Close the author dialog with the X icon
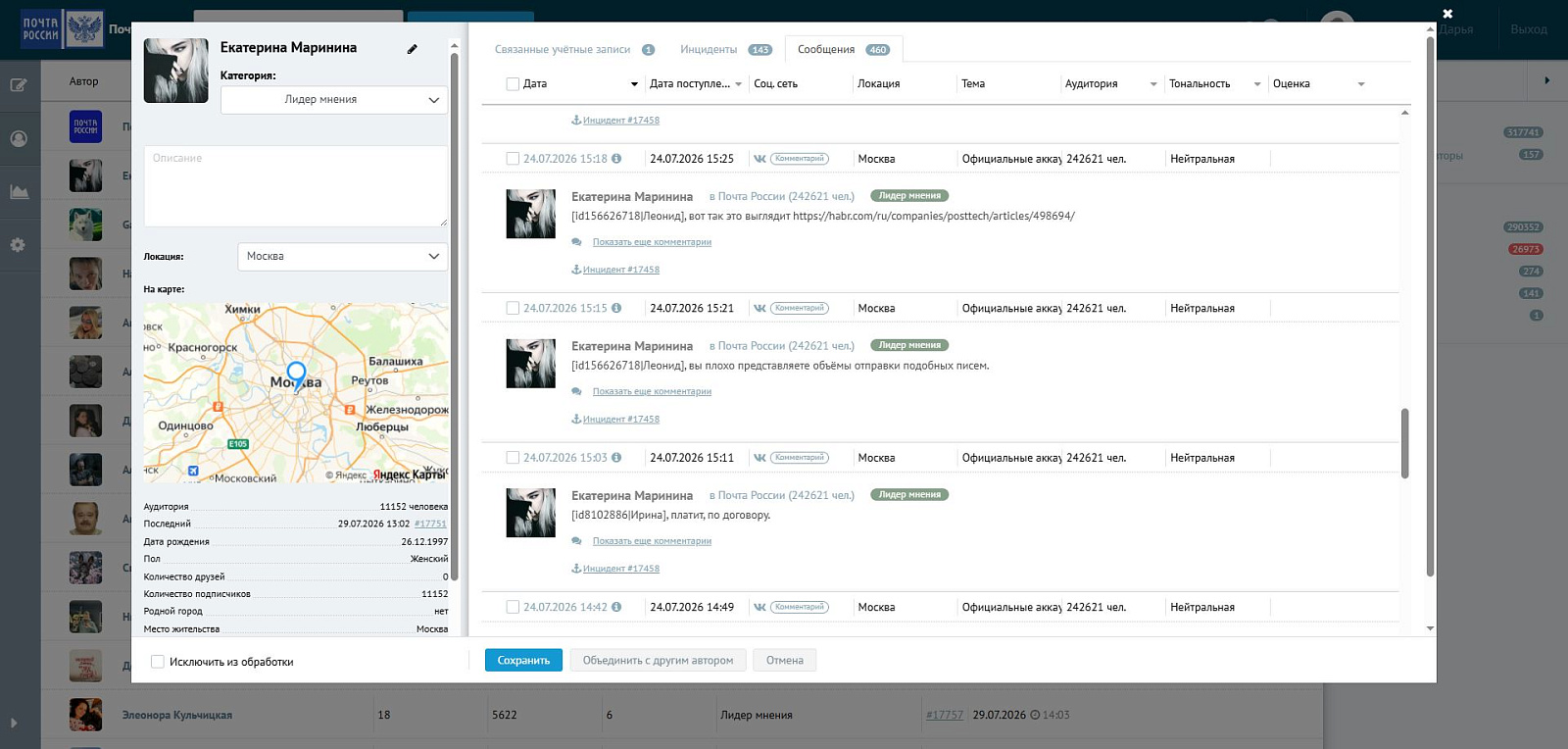This screenshot has height=749, width=1568. coord(1447,14)
